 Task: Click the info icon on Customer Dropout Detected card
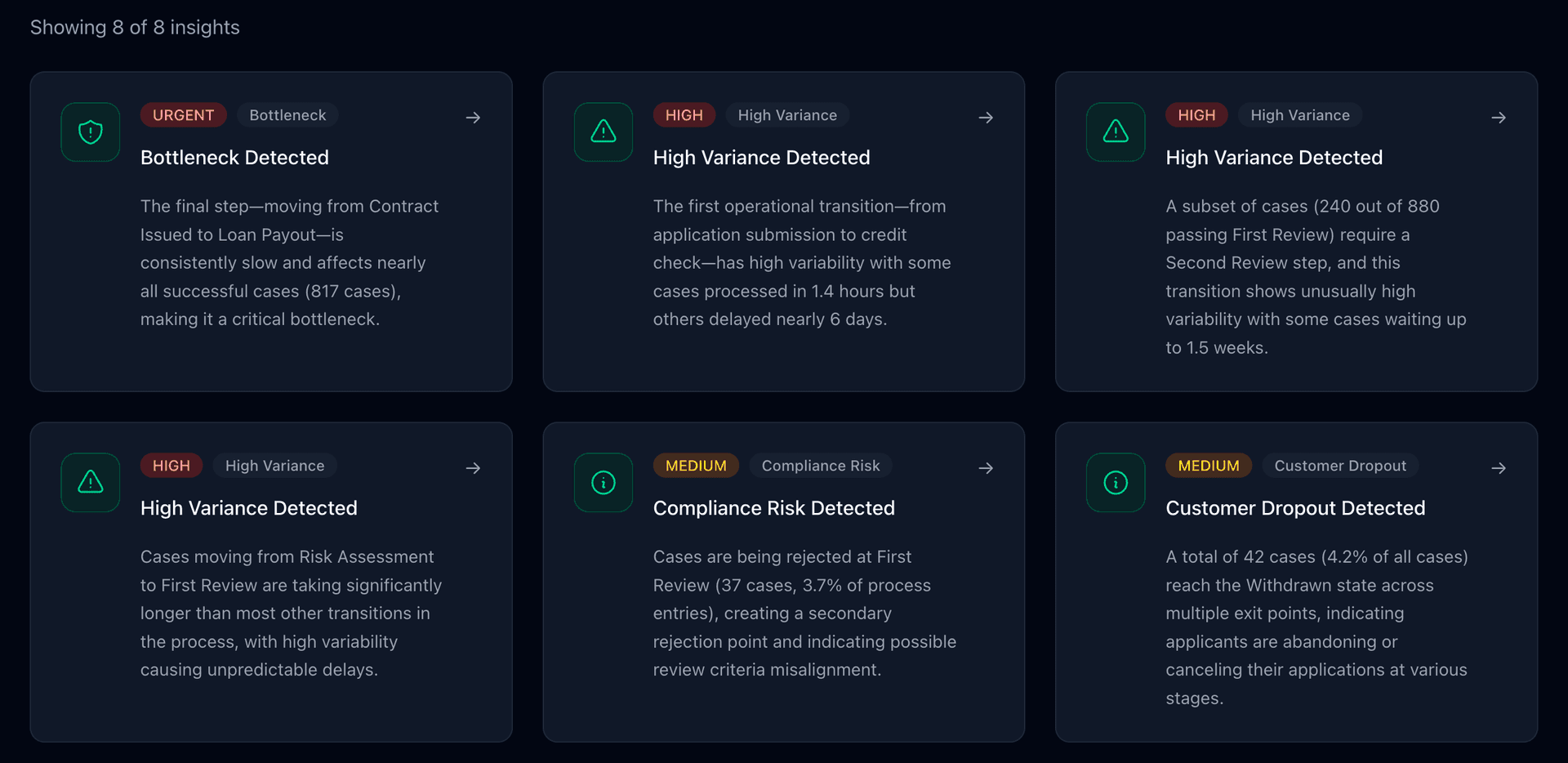(1115, 482)
